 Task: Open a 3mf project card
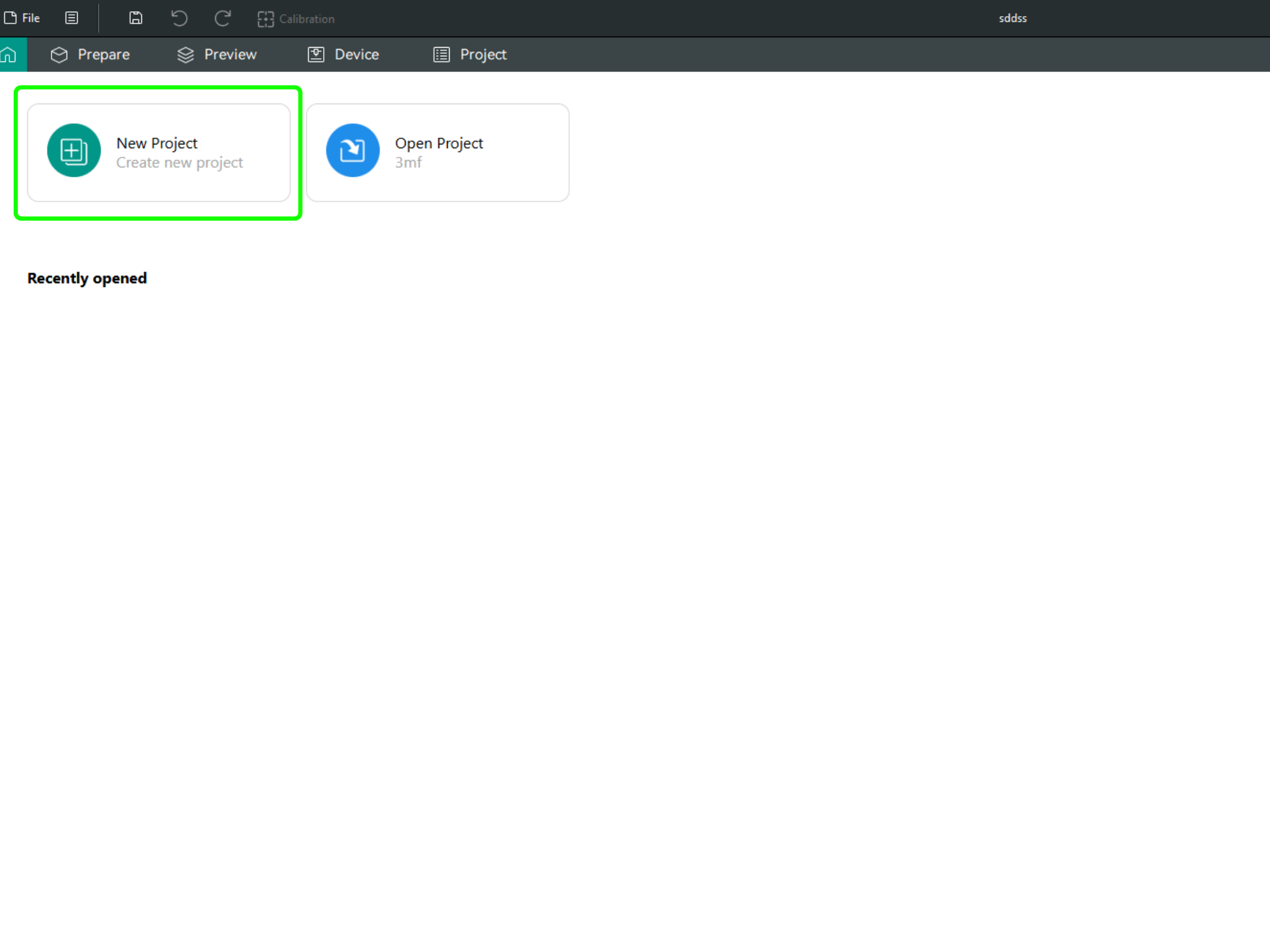point(438,152)
